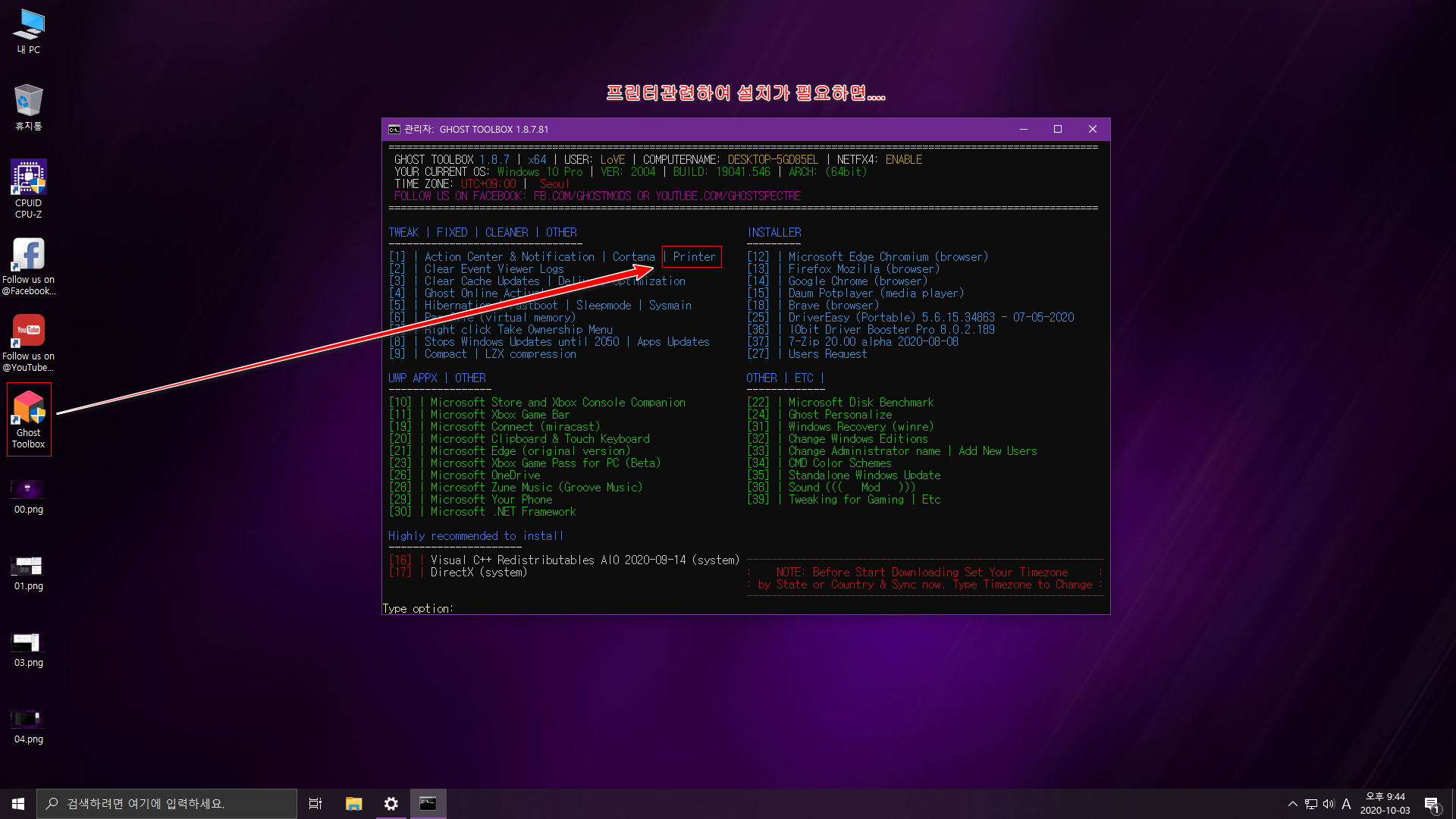The image size is (1456, 819).
Task: Click the taskbar search input box
Action: pyautogui.click(x=167, y=804)
